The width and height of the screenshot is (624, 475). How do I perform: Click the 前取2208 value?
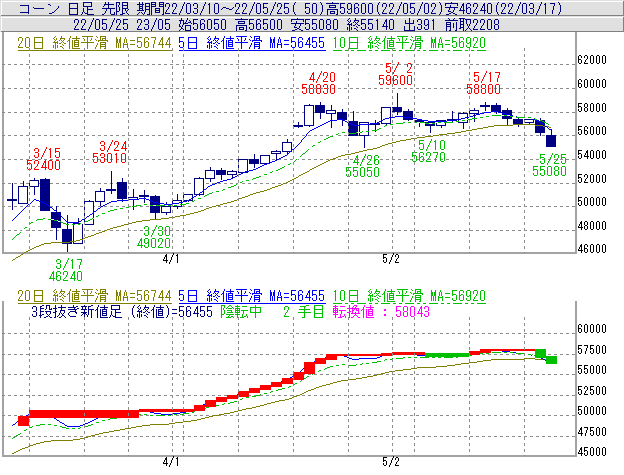coord(472,25)
